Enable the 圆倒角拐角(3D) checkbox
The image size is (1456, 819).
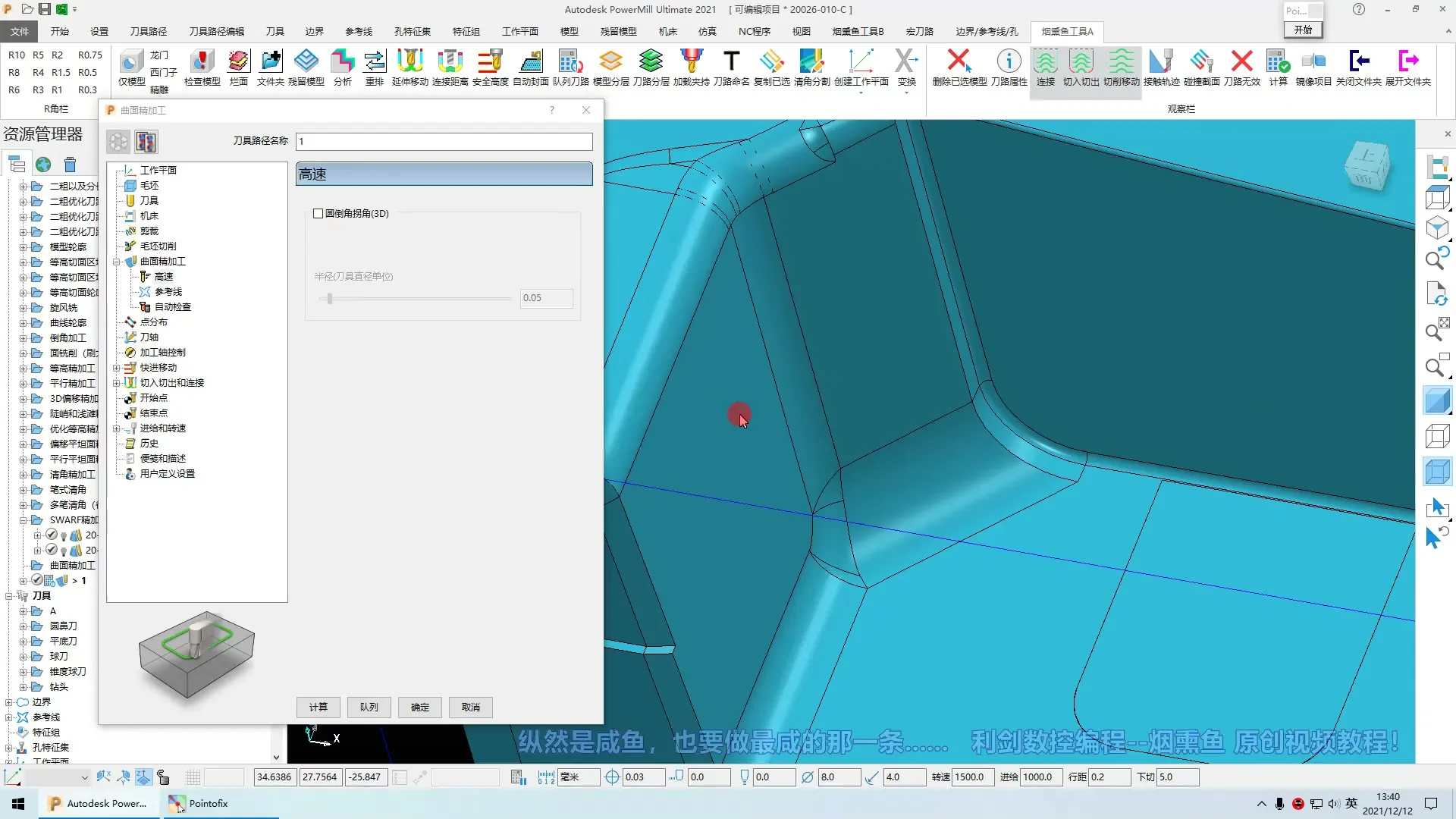[318, 214]
